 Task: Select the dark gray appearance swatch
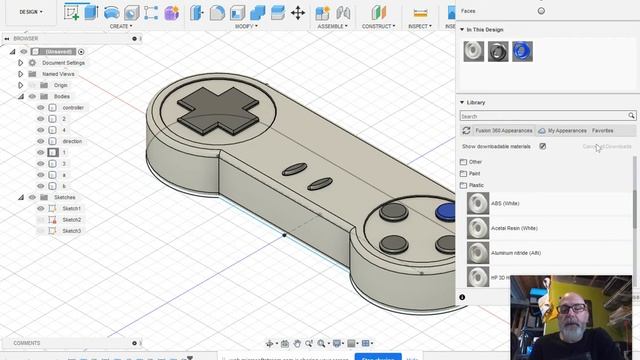[498, 51]
